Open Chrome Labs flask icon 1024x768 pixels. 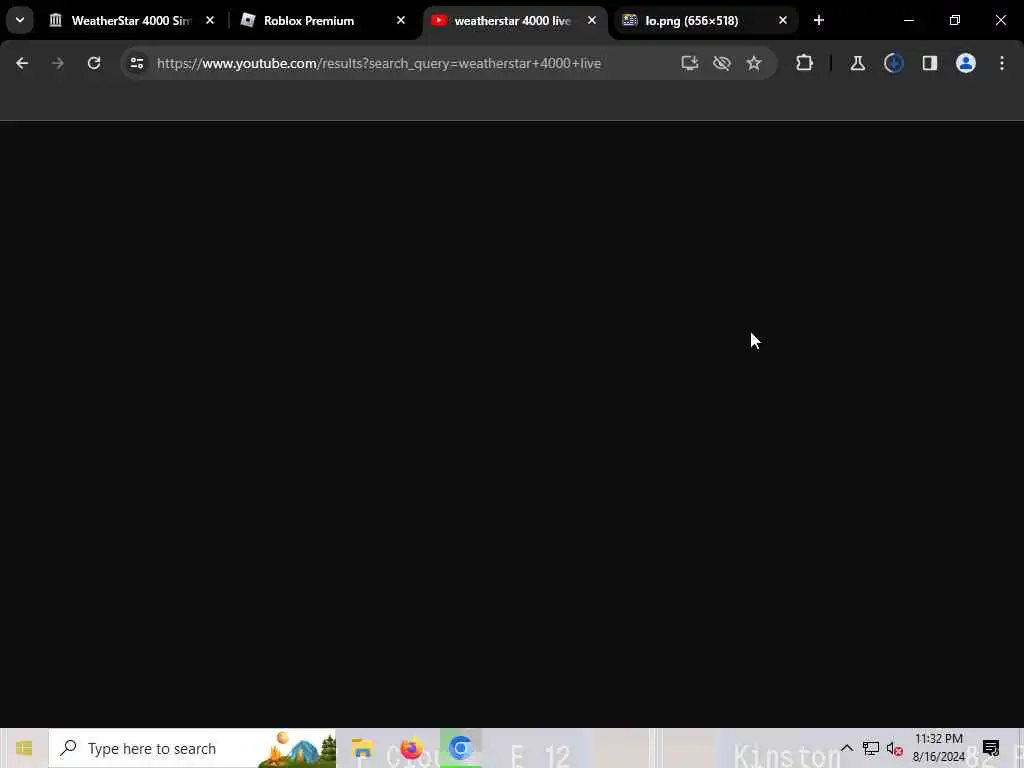tap(857, 63)
